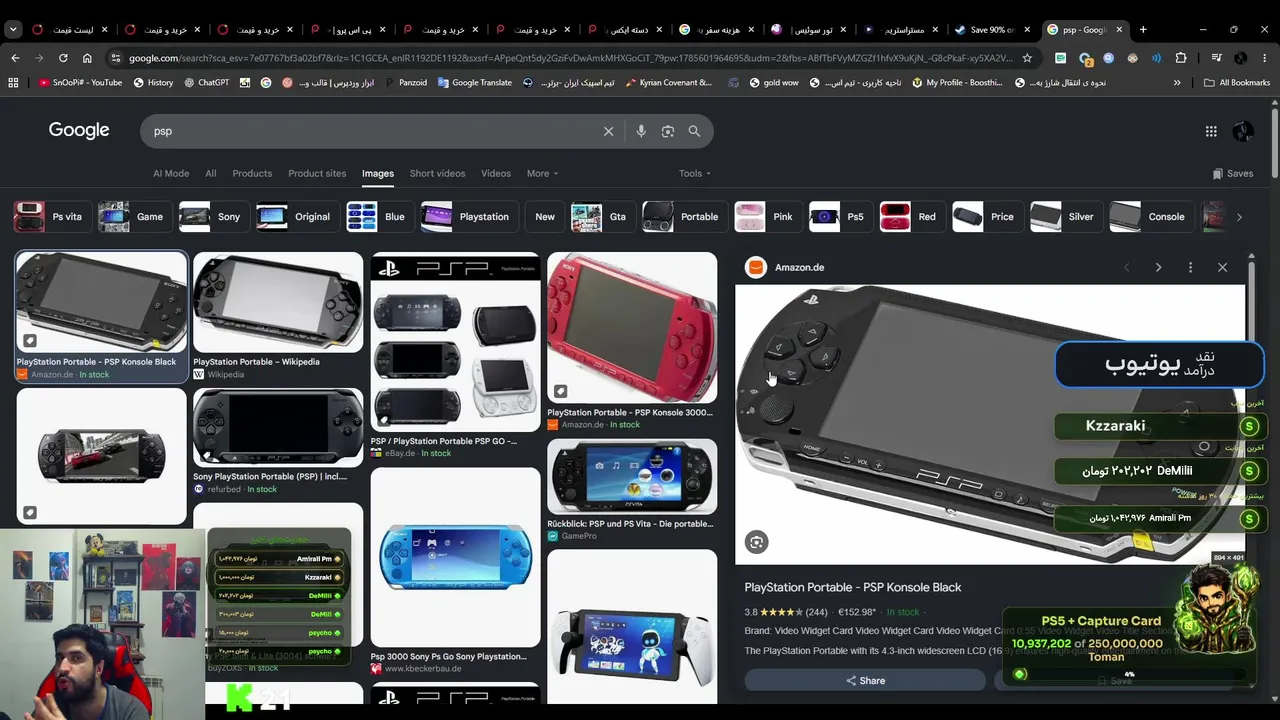
Task: Select the Images tab
Action: coord(378,173)
